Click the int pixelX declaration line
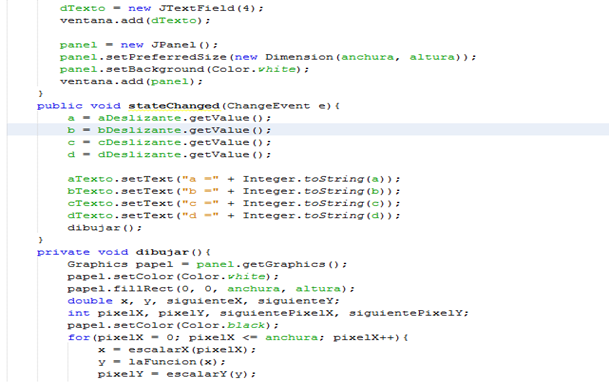The height and width of the screenshot is (382, 609). coord(268,313)
